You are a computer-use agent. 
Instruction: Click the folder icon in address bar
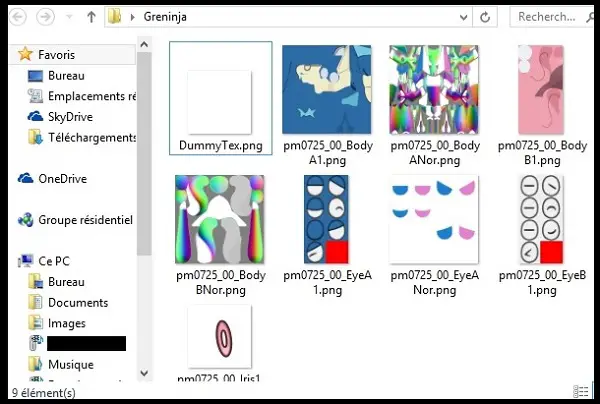(x=114, y=17)
